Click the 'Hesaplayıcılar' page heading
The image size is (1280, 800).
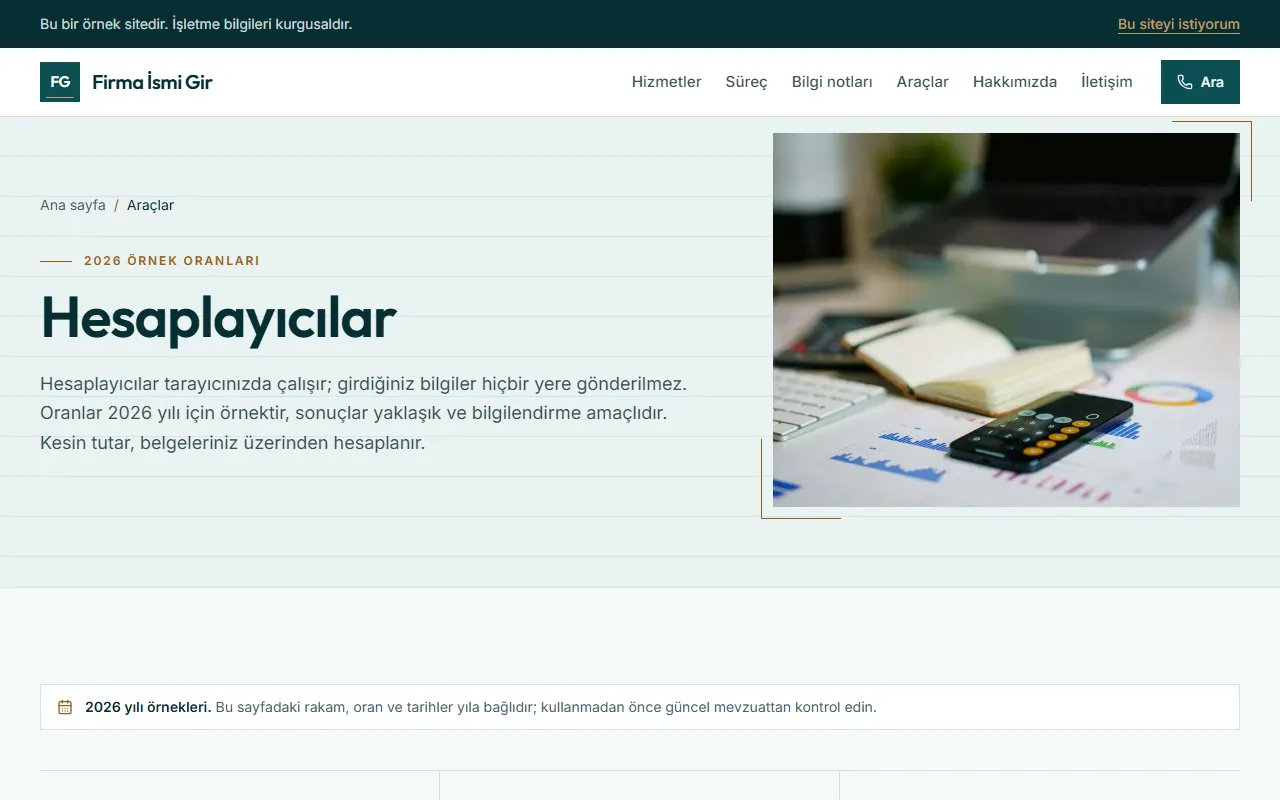[218, 318]
